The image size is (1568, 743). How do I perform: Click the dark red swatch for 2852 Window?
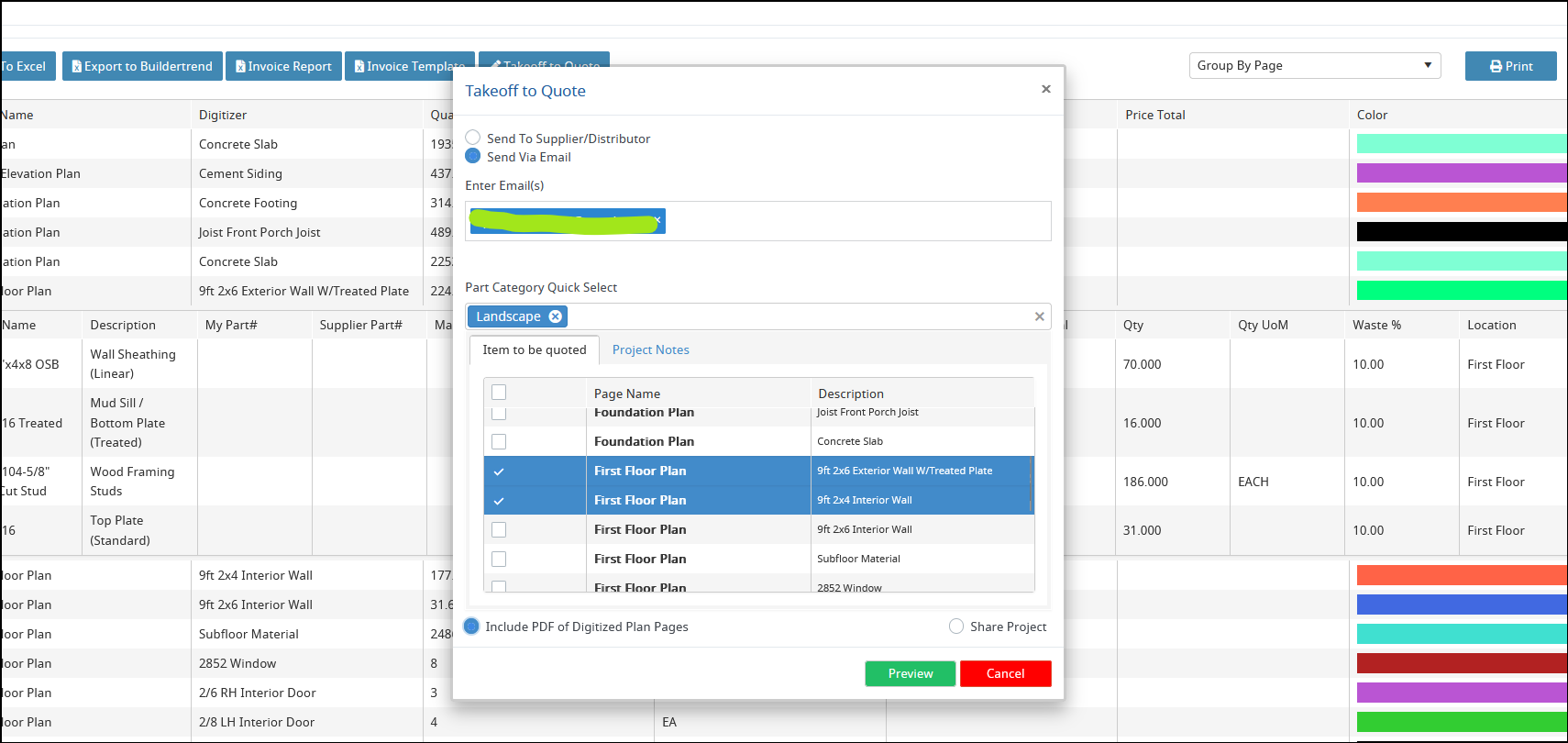click(x=1462, y=663)
